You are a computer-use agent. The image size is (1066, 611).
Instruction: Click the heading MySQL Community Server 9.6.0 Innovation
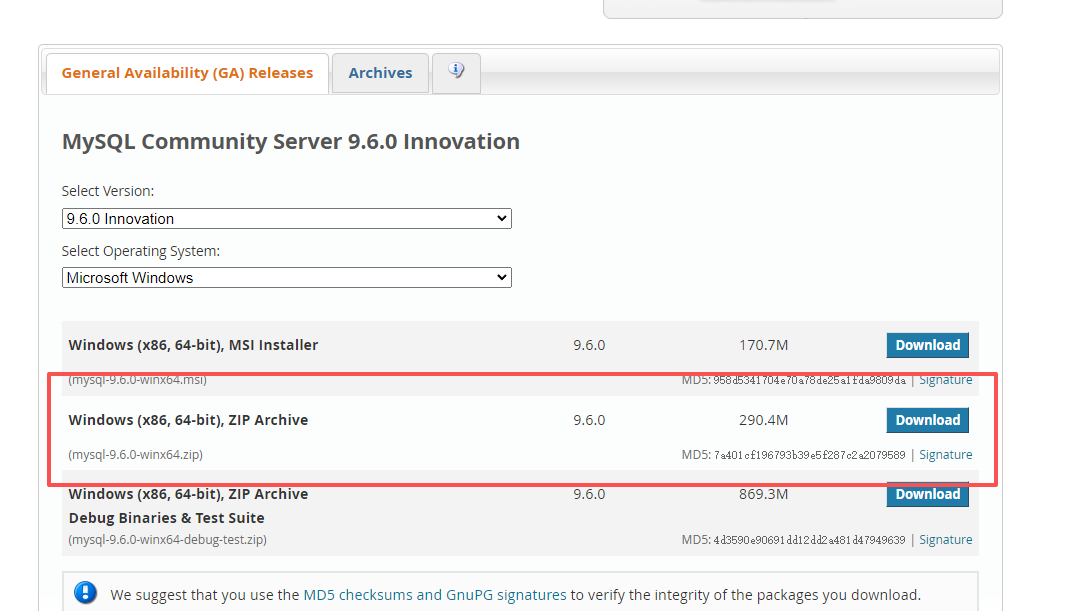pos(291,141)
